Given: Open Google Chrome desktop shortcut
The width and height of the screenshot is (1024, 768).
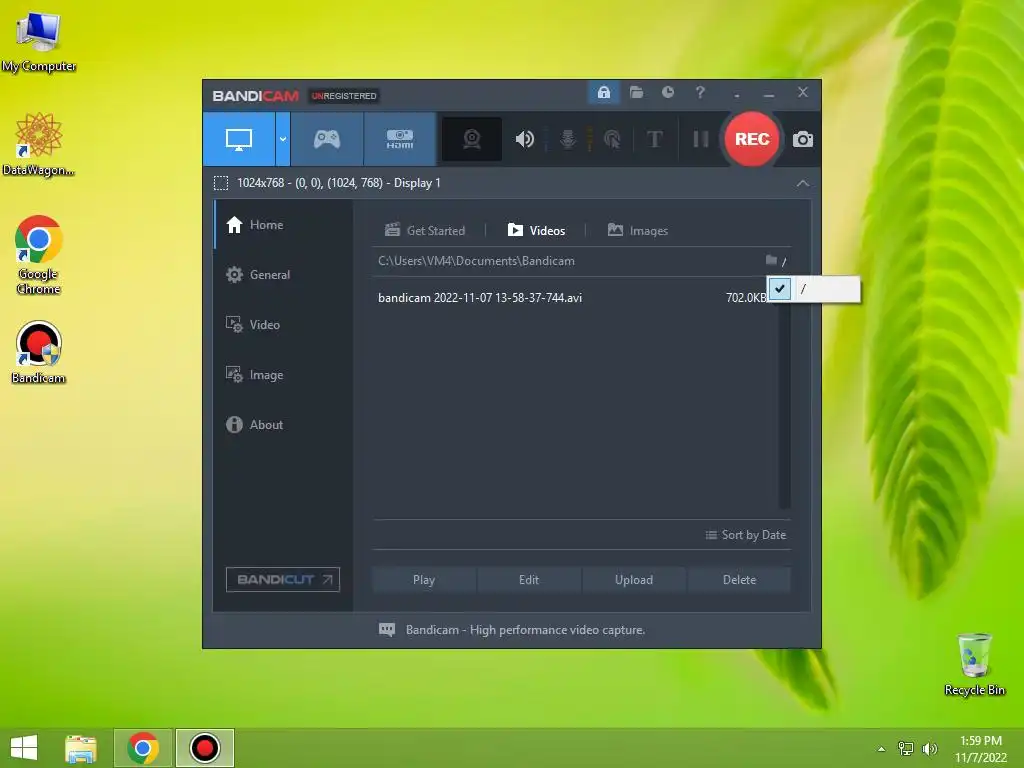Looking at the screenshot, I should (39, 255).
